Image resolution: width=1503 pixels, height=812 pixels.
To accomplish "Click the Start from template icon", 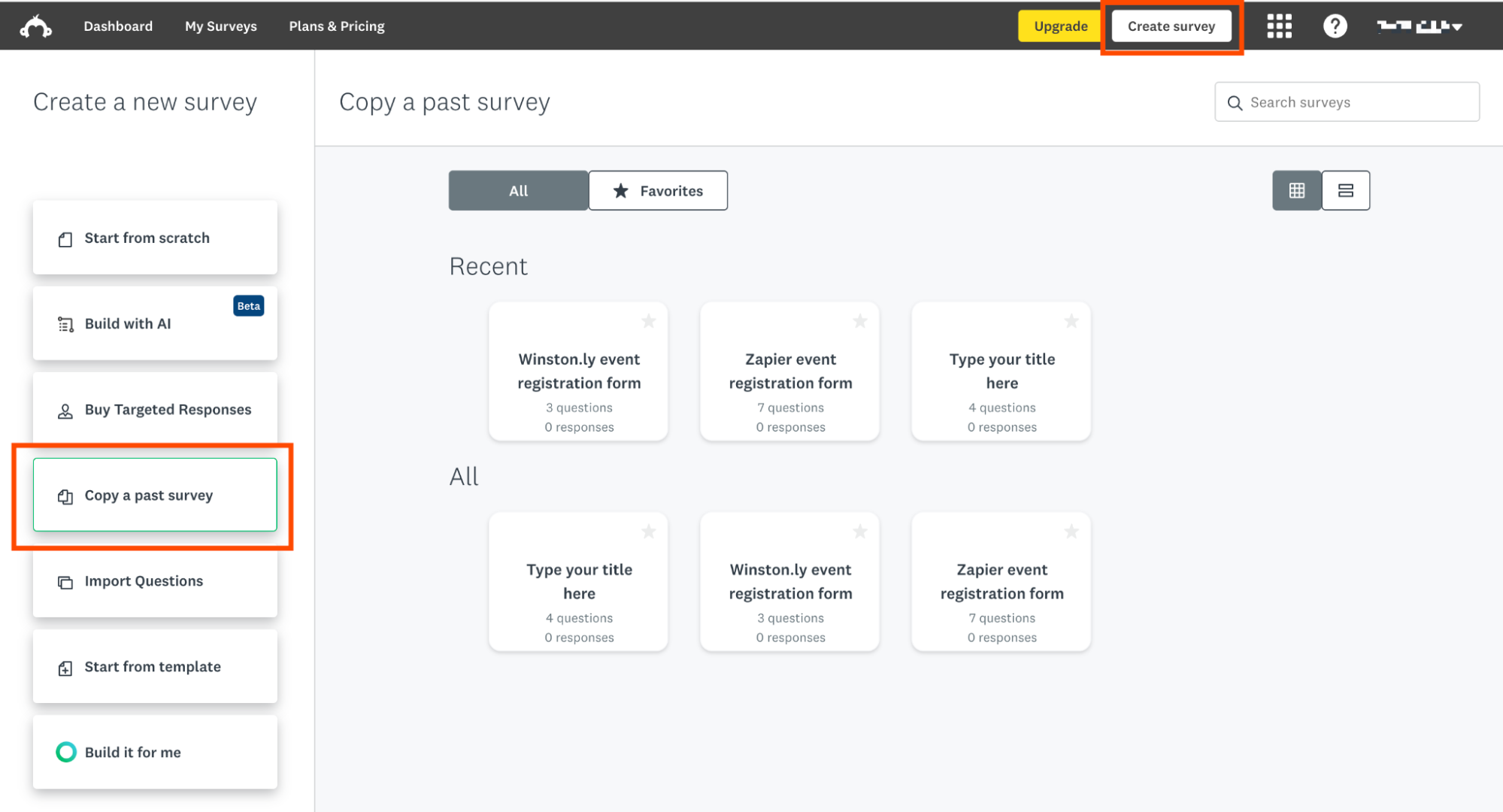I will 65,668.
